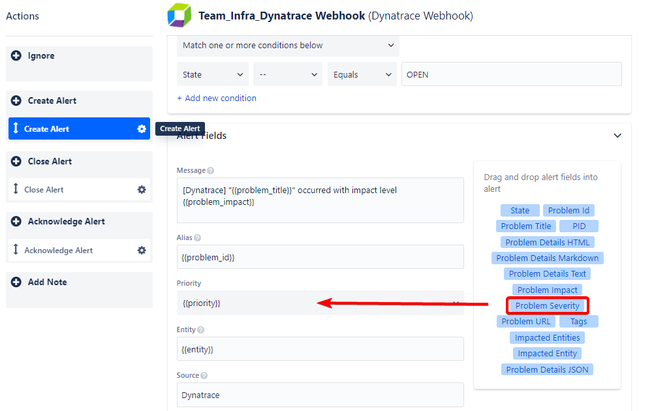654x411 pixels.
Task: Click the plus icon beside Acknowledge Alert
Action: coord(16,221)
